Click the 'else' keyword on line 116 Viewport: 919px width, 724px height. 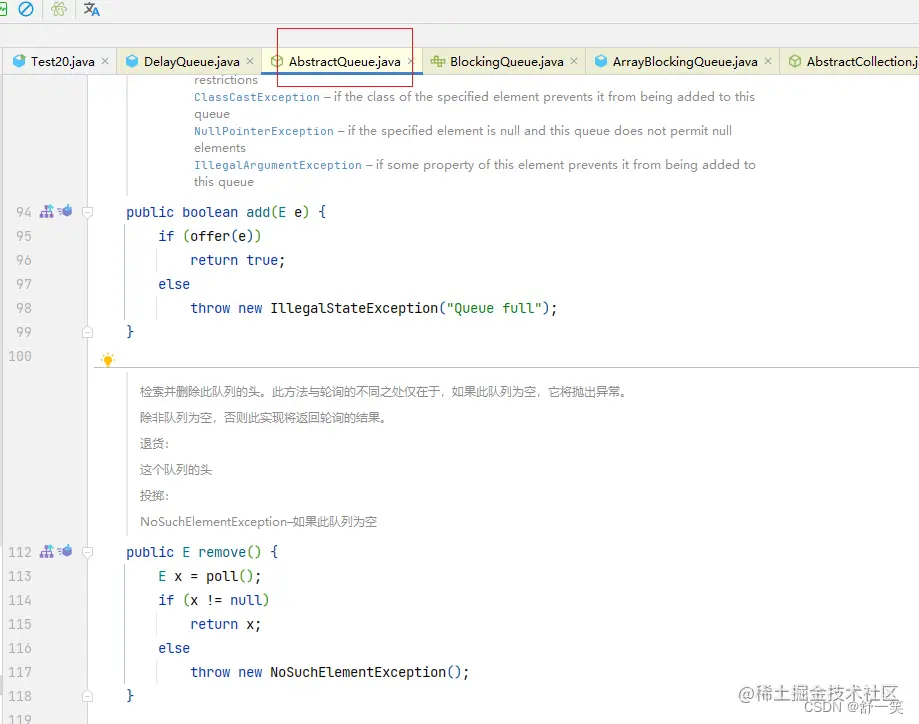174,648
